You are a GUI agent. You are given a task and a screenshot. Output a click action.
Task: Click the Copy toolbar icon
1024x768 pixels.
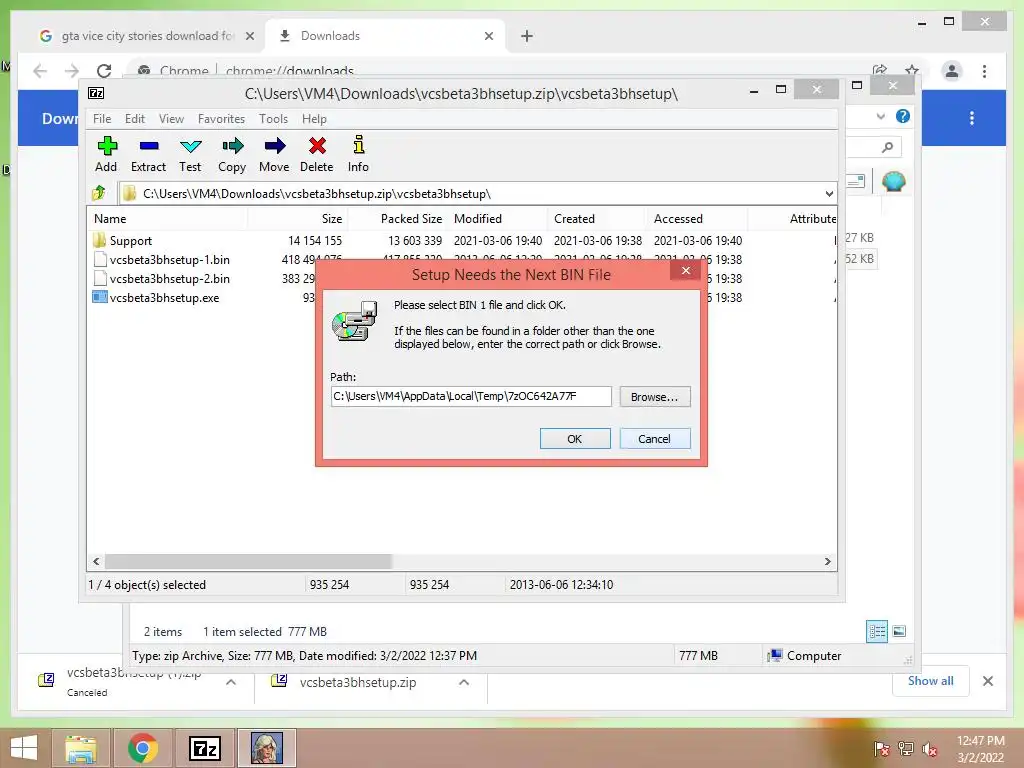coord(232,146)
